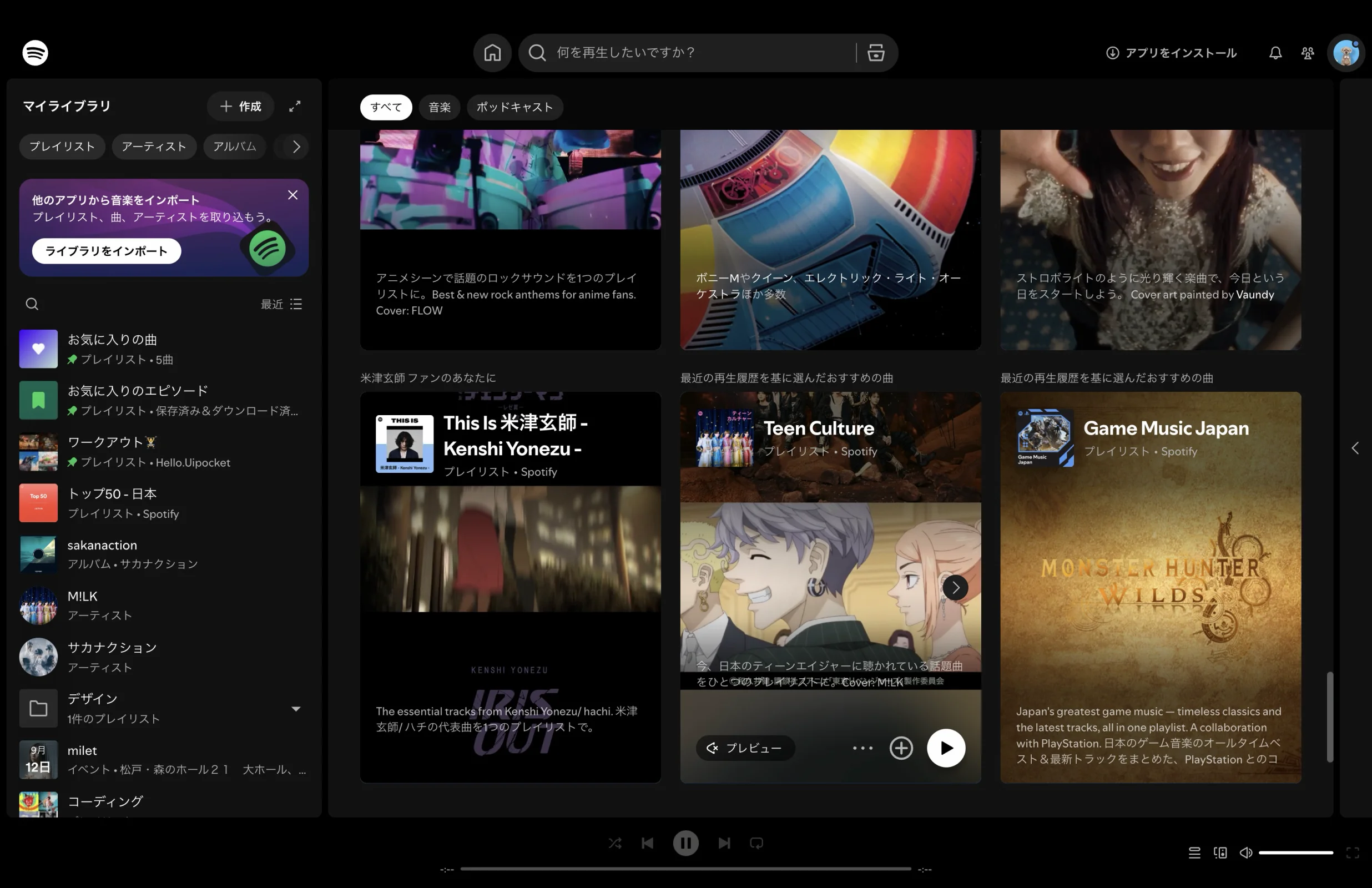Image resolution: width=1372 pixels, height=888 pixels.
Task: Open milet event on 9月12日
Action: point(164,759)
